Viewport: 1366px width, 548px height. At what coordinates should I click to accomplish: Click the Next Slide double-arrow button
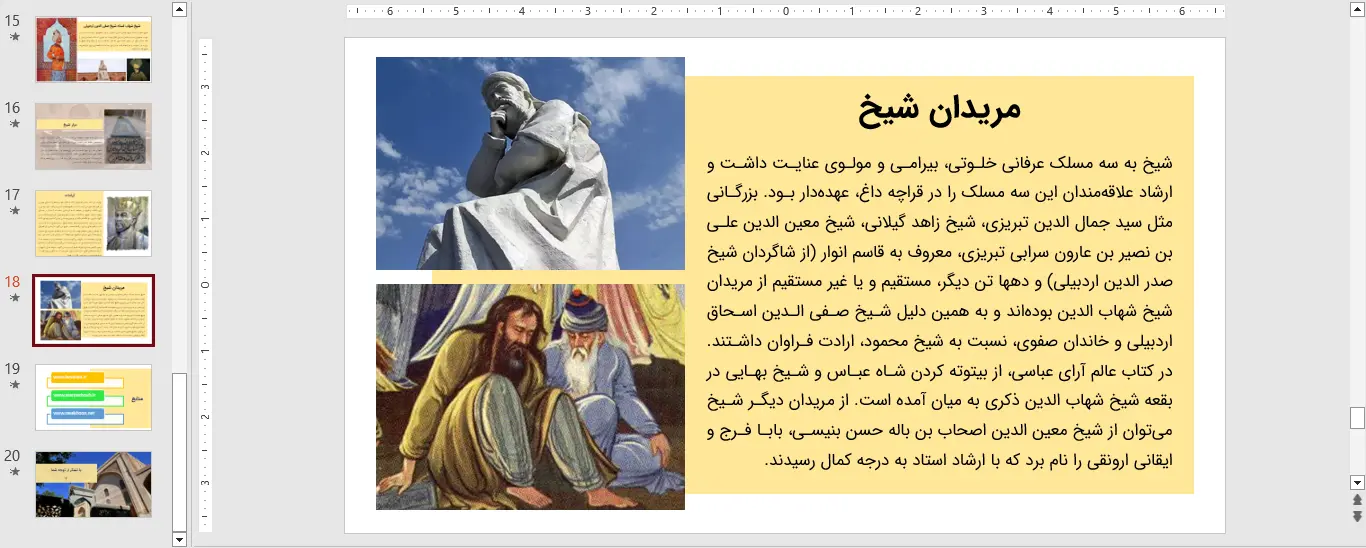(x=1357, y=516)
